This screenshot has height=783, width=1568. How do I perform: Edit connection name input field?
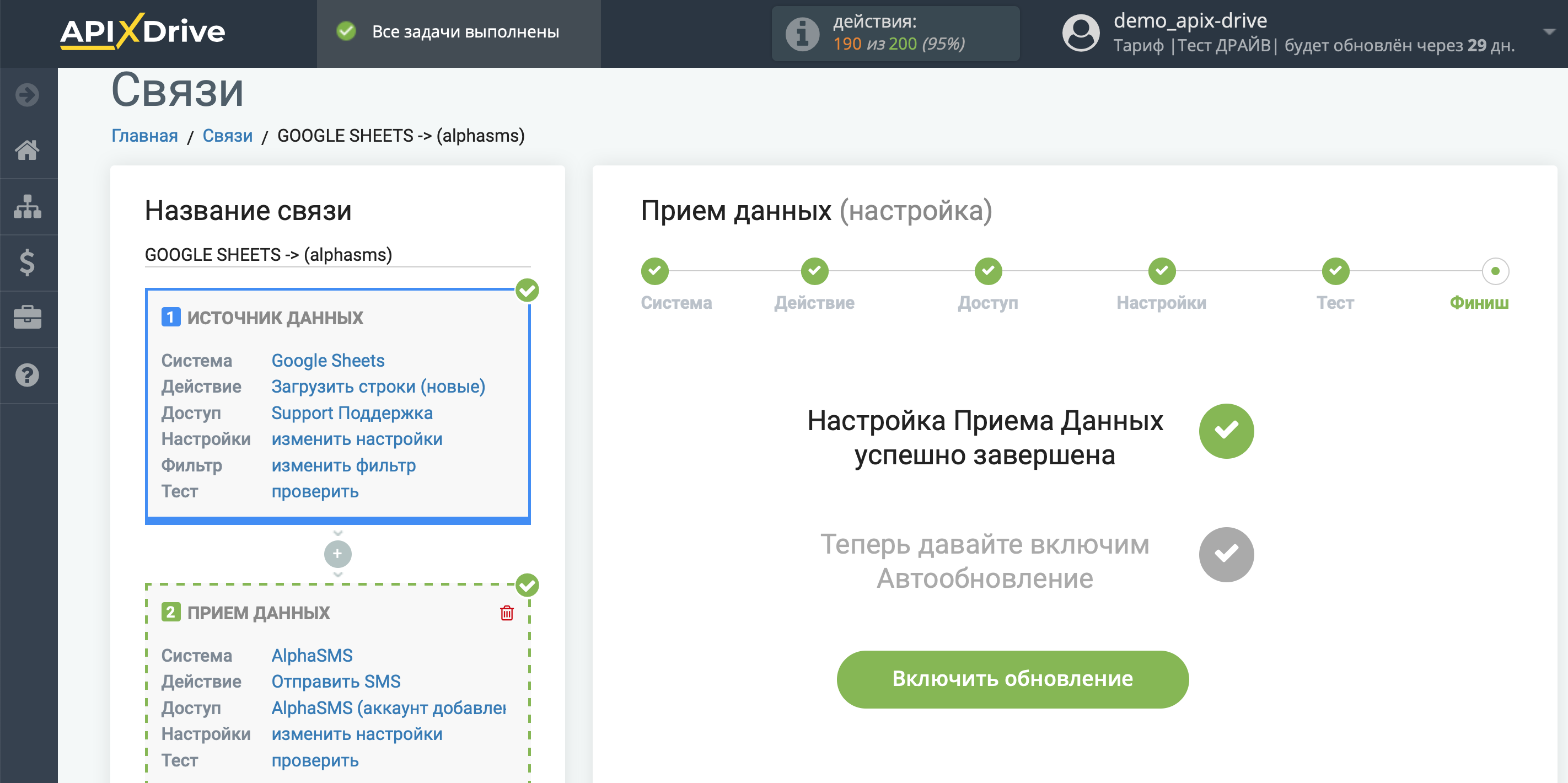(337, 255)
